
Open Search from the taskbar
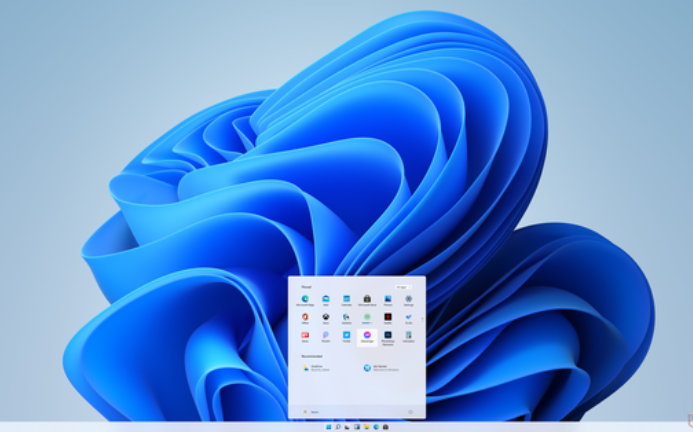(x=338, y=427)
